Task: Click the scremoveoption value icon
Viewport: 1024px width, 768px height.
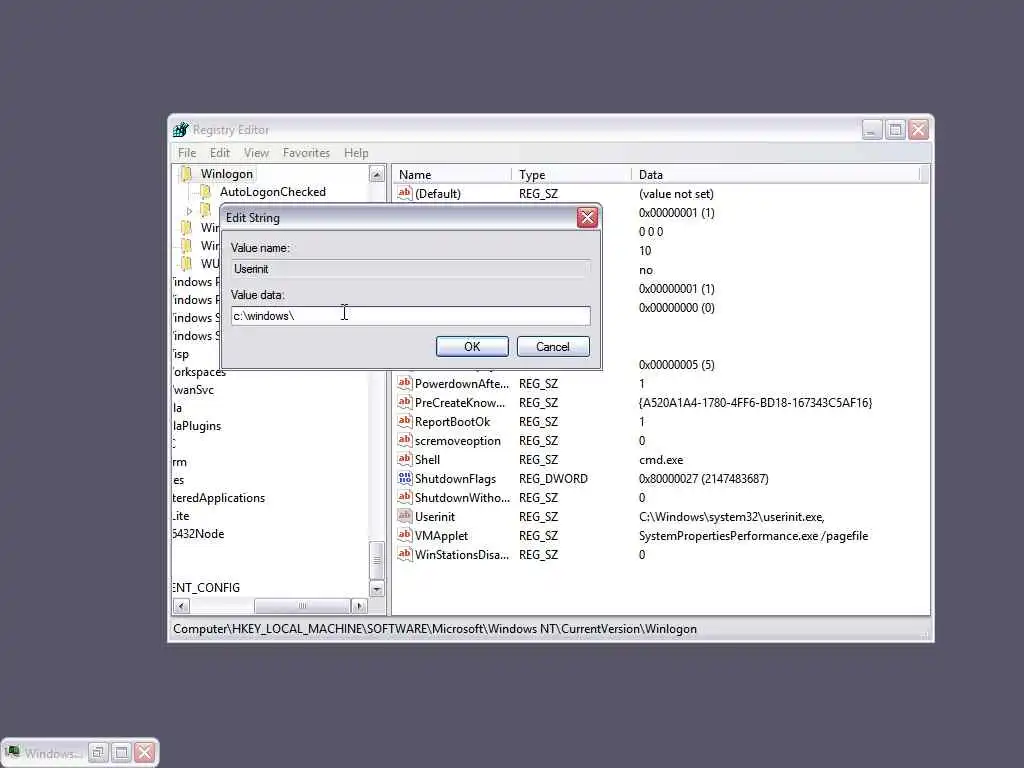Action: [x=405, y=440]
